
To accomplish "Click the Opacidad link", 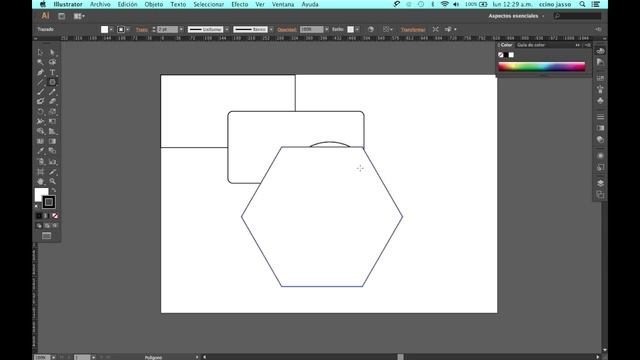I will point(287,29).
